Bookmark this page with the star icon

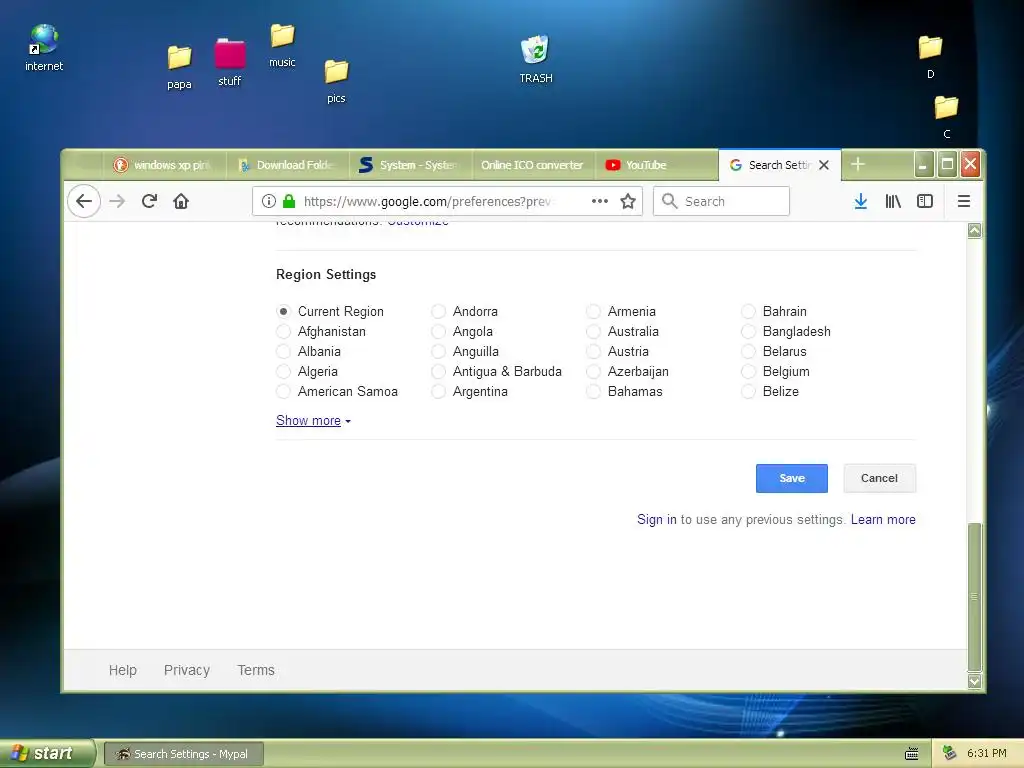628,201
